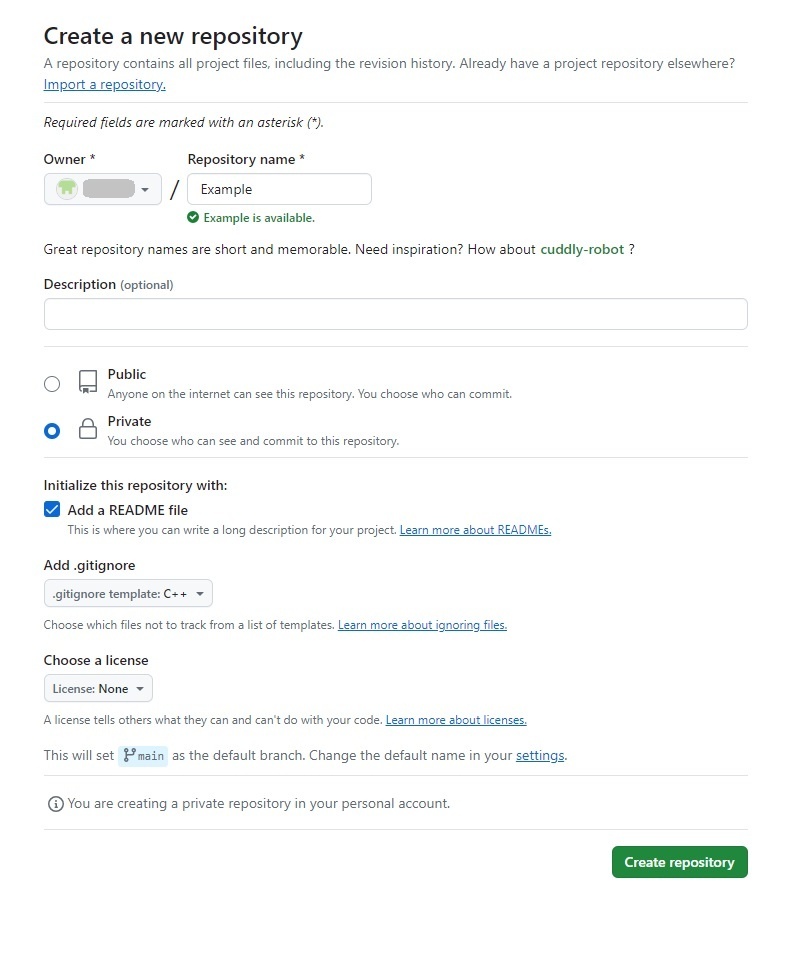The image size is (812, 954).
Task: Select the Public repository option
Action: pyautogui.click(x=52, y=383)
